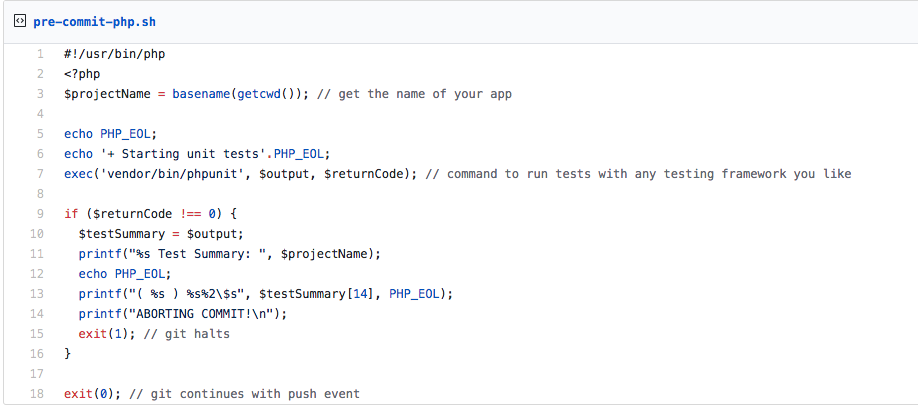Select line number 15 with exit(1)

pos(37,334)
